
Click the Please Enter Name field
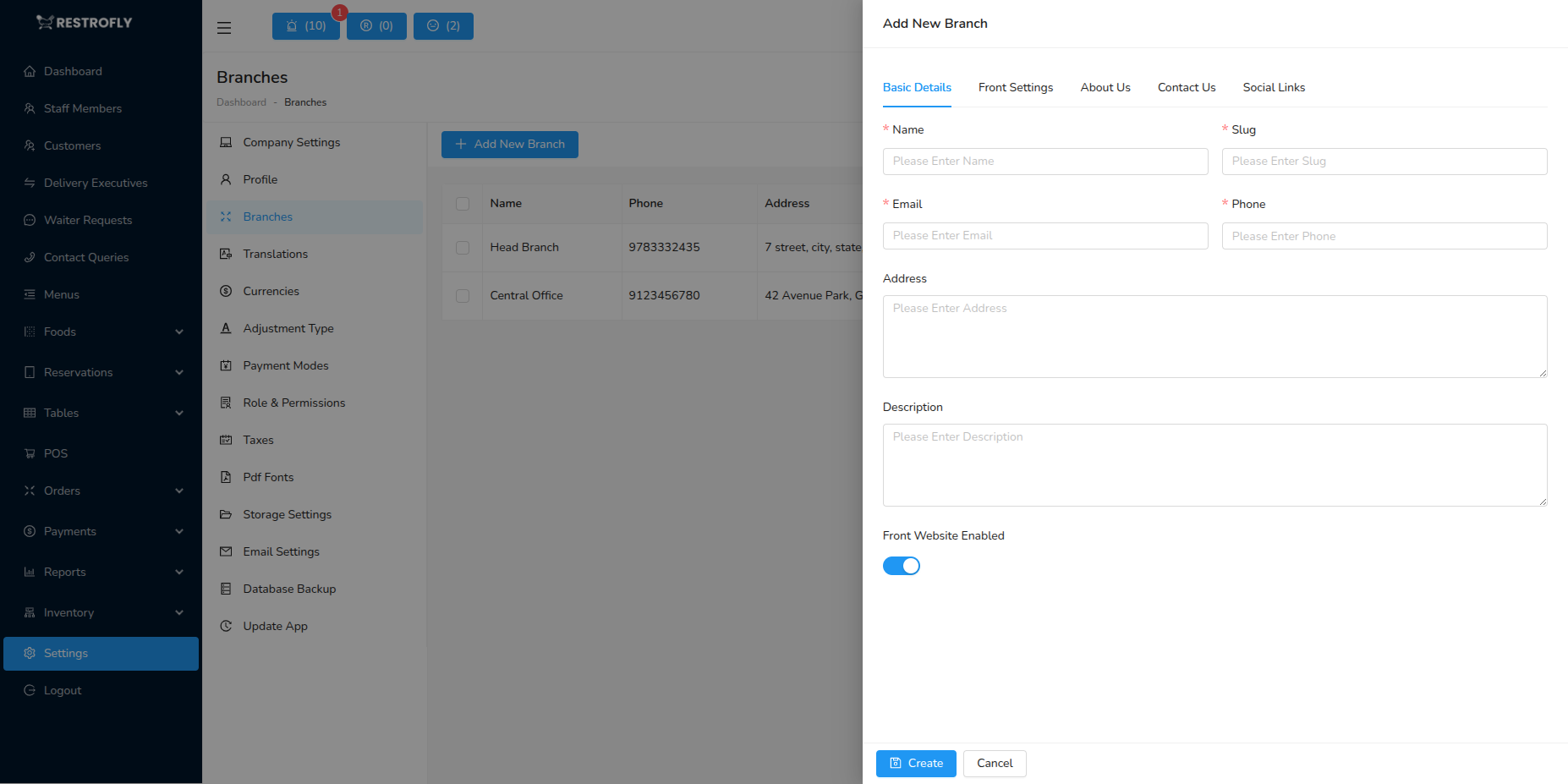pos(1044,161)
